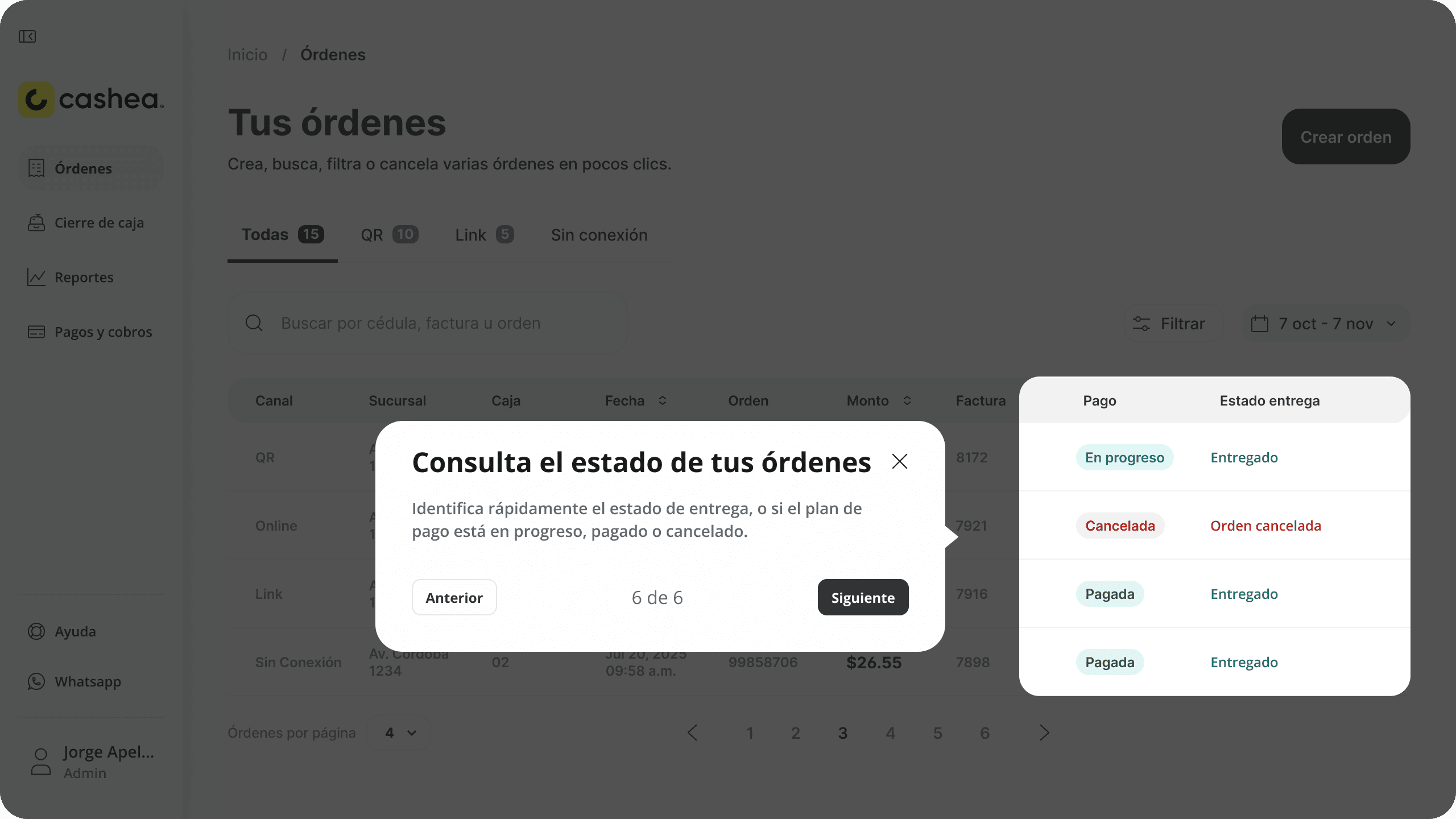Go to next page with right chevron
1456x819 pixels.
click(x=1044, y=733)
